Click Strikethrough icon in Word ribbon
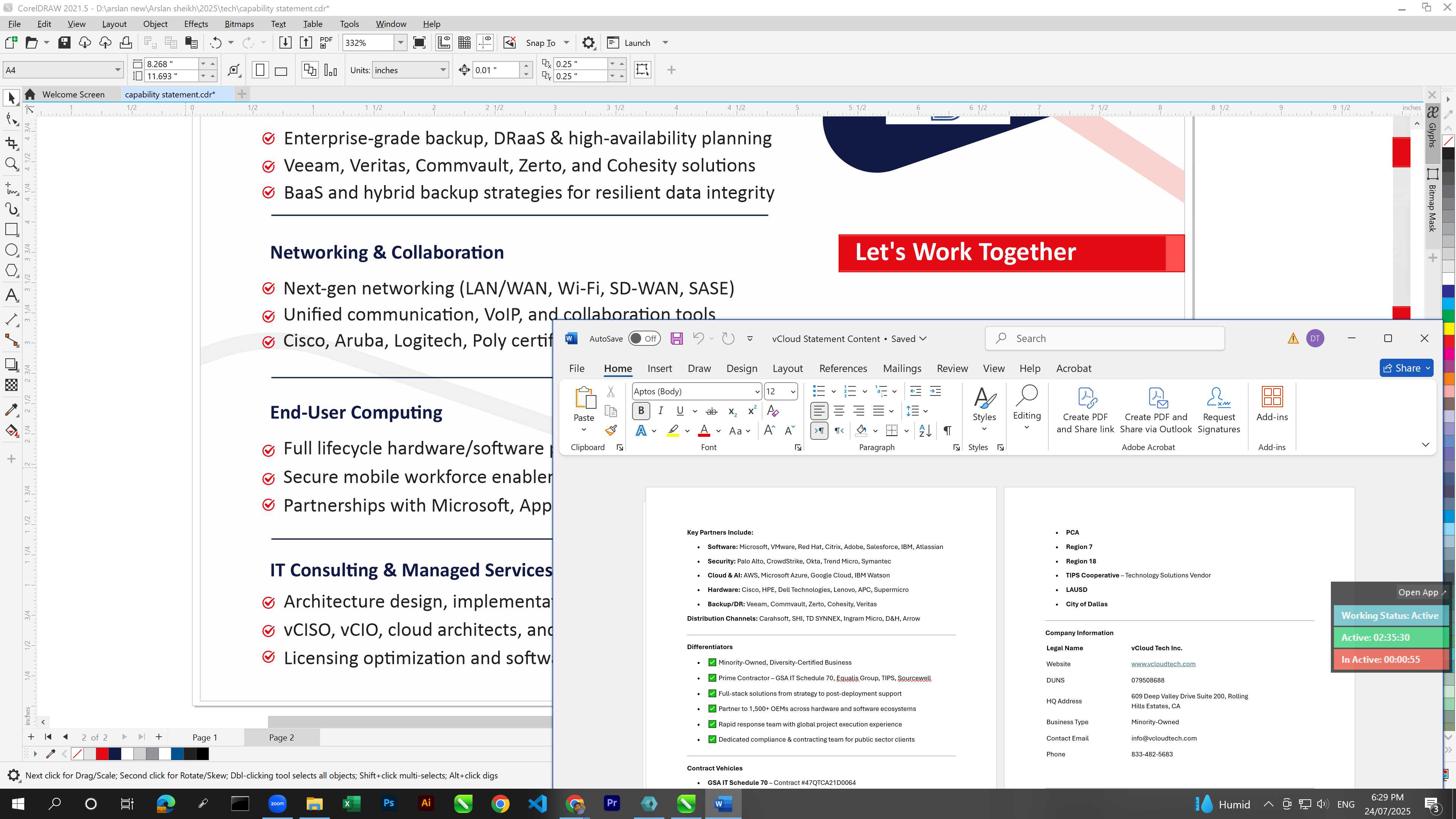The image size is (1456, 819). pos(712,411)
